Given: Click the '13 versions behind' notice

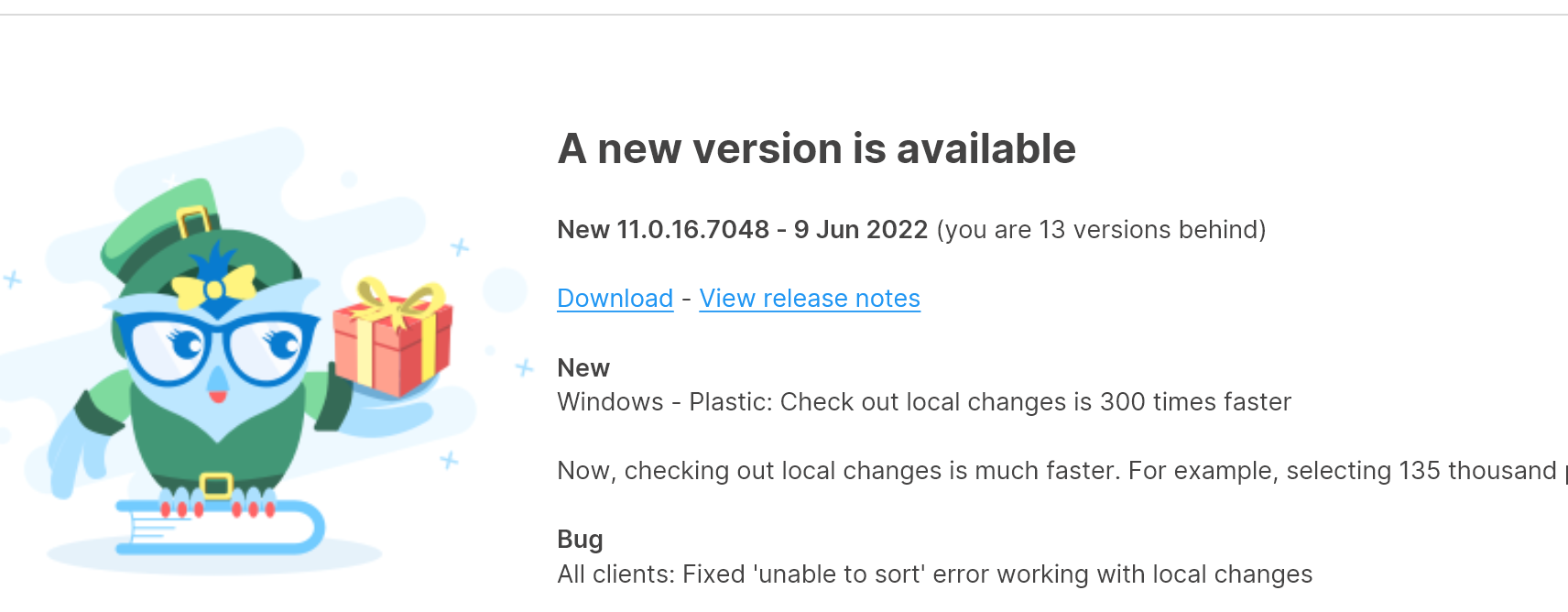Looking at the screenshot, I should [1097, 230].
